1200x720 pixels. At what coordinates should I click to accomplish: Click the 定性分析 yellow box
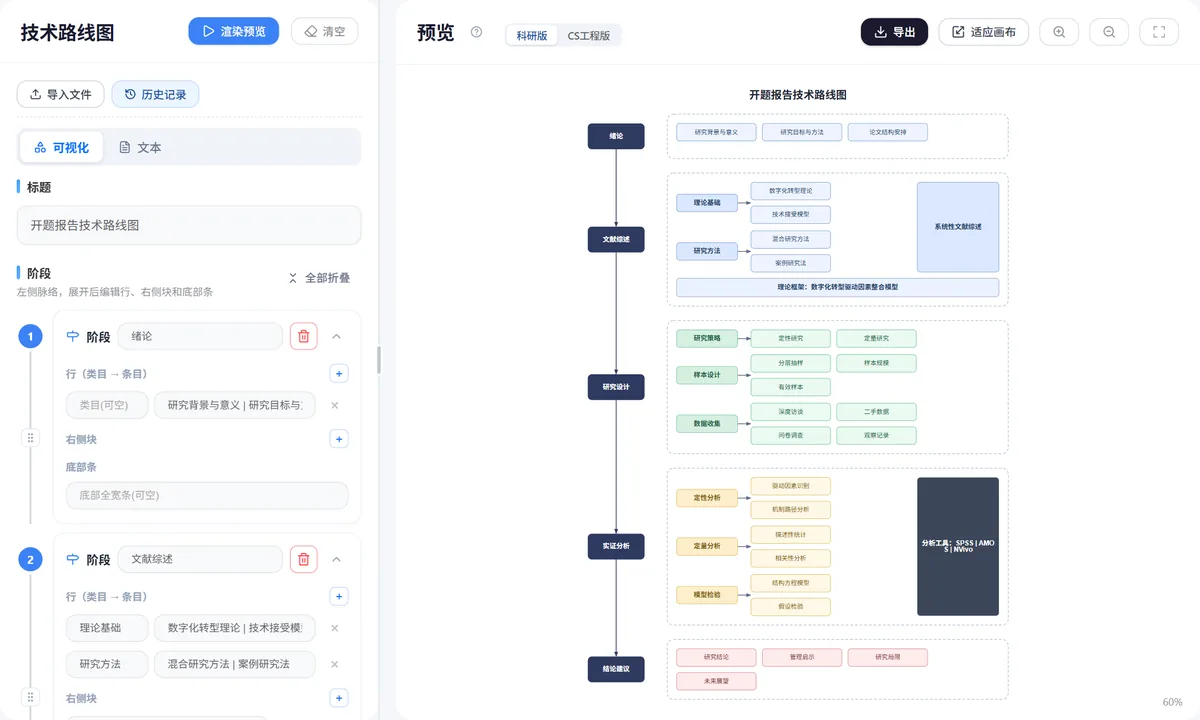(x=707, y=497)
